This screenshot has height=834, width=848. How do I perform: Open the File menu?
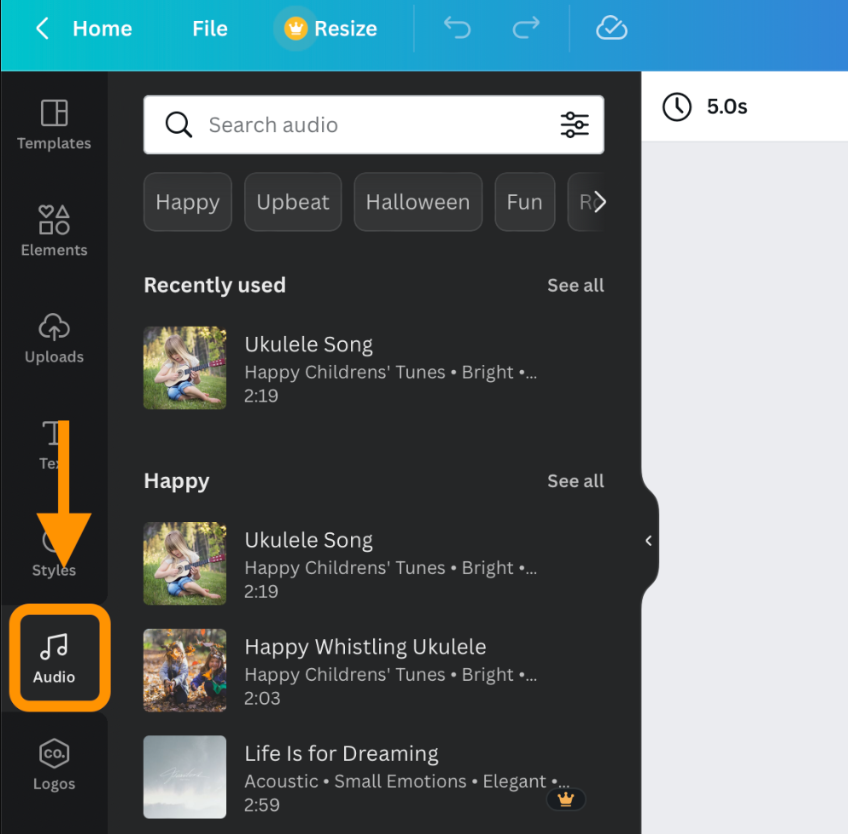pyautogui.click(x=209, y=28)
